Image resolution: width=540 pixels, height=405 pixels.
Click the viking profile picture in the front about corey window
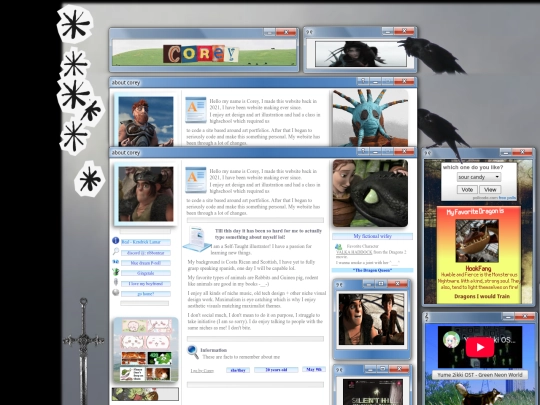[x=146, y=194]
